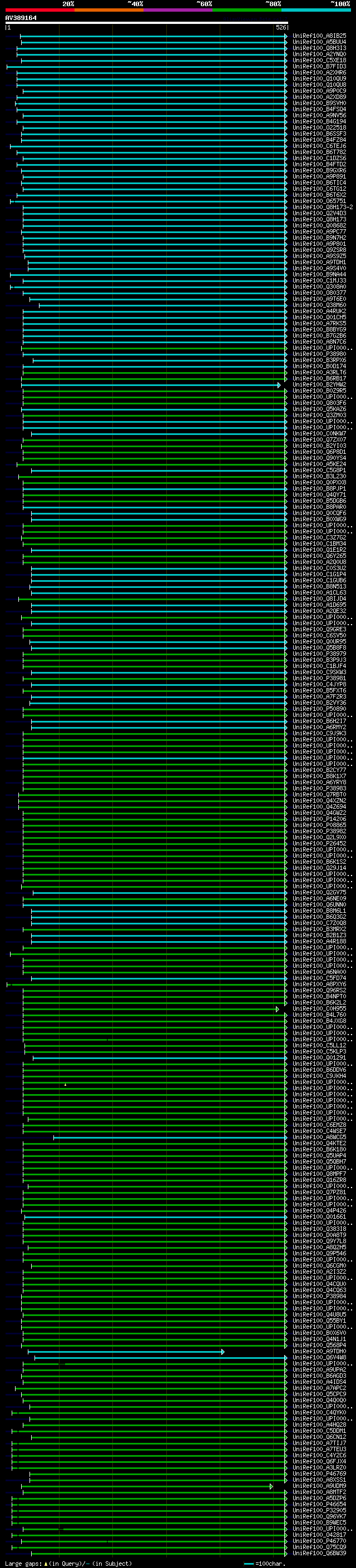Click UniRef100_B3L230 label
Viewport: 356px width, 1568px height.
[319, 477]
